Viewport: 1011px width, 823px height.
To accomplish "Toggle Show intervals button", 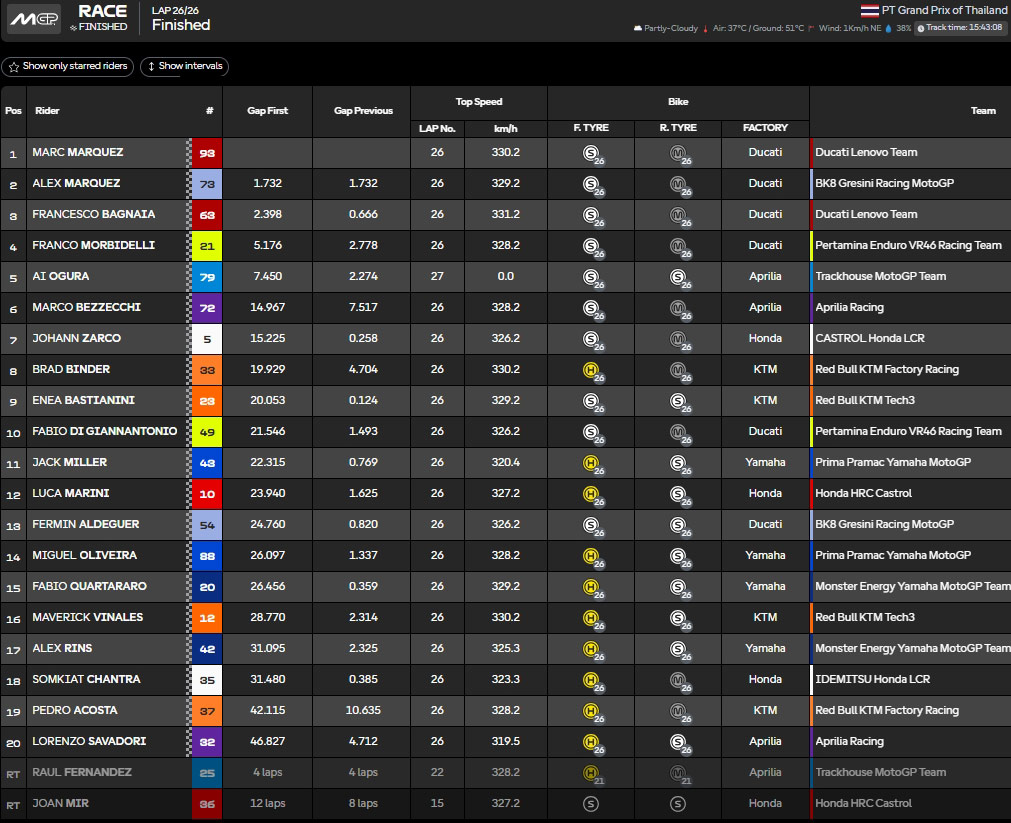I will (183, 67).
